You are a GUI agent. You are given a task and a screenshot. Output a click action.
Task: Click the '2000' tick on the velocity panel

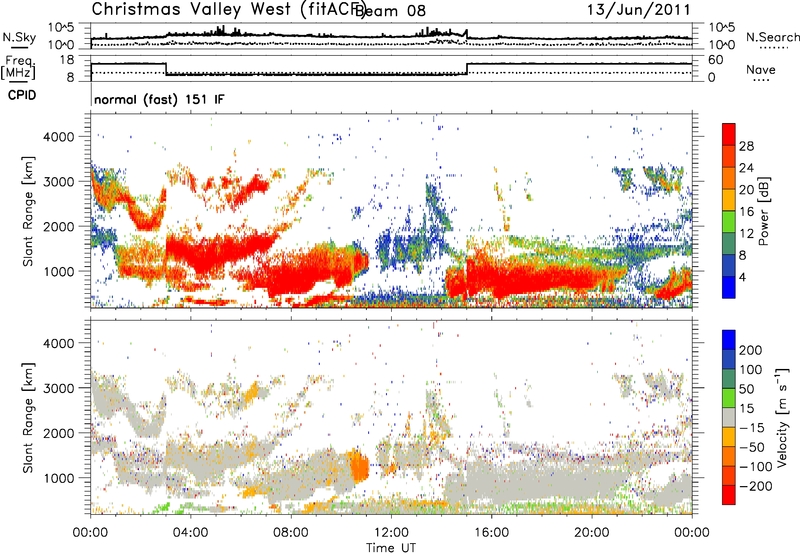[59, 433]
